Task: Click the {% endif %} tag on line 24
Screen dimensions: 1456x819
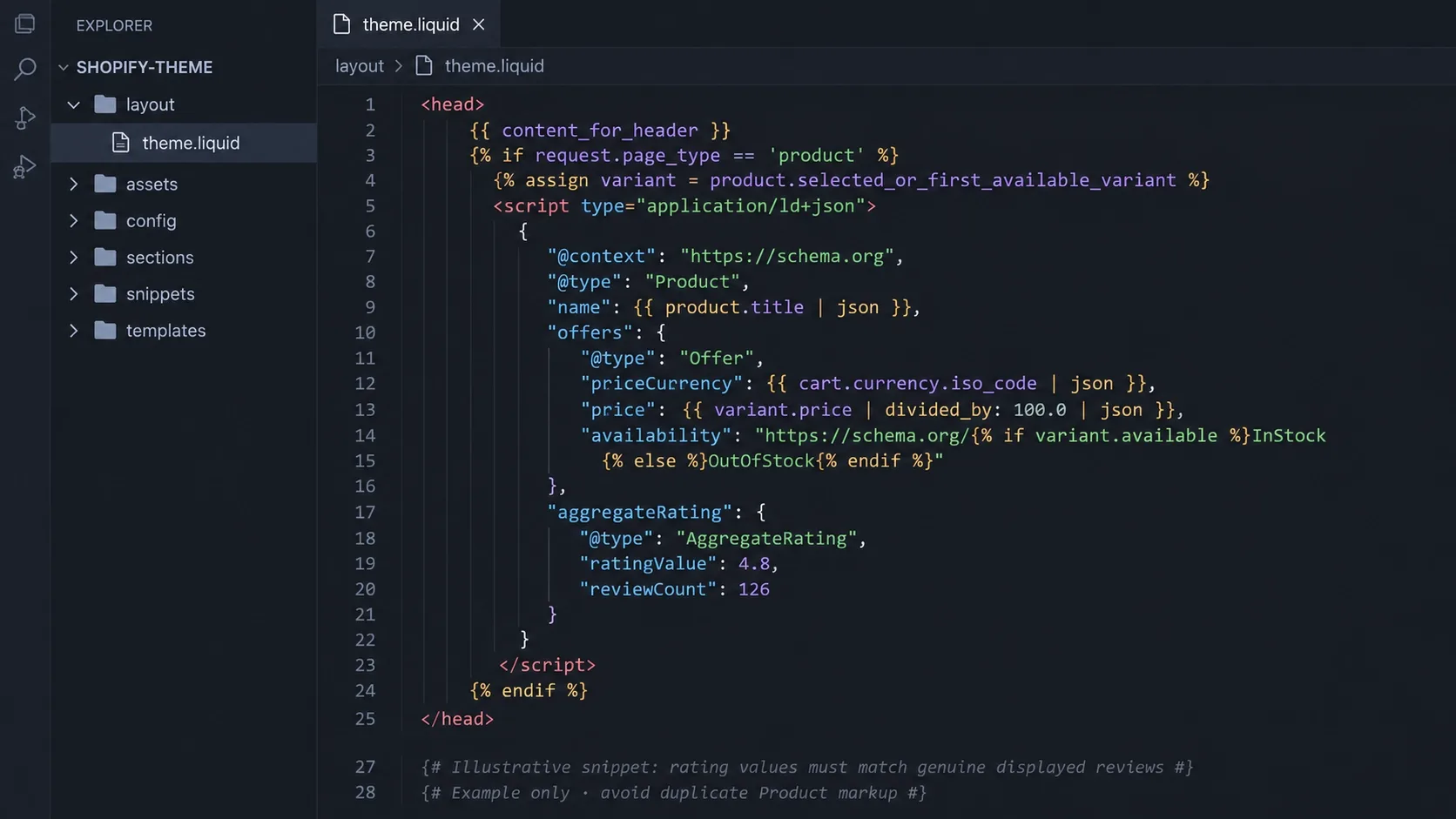Action: pyautogui.click(x=529, y=691)
